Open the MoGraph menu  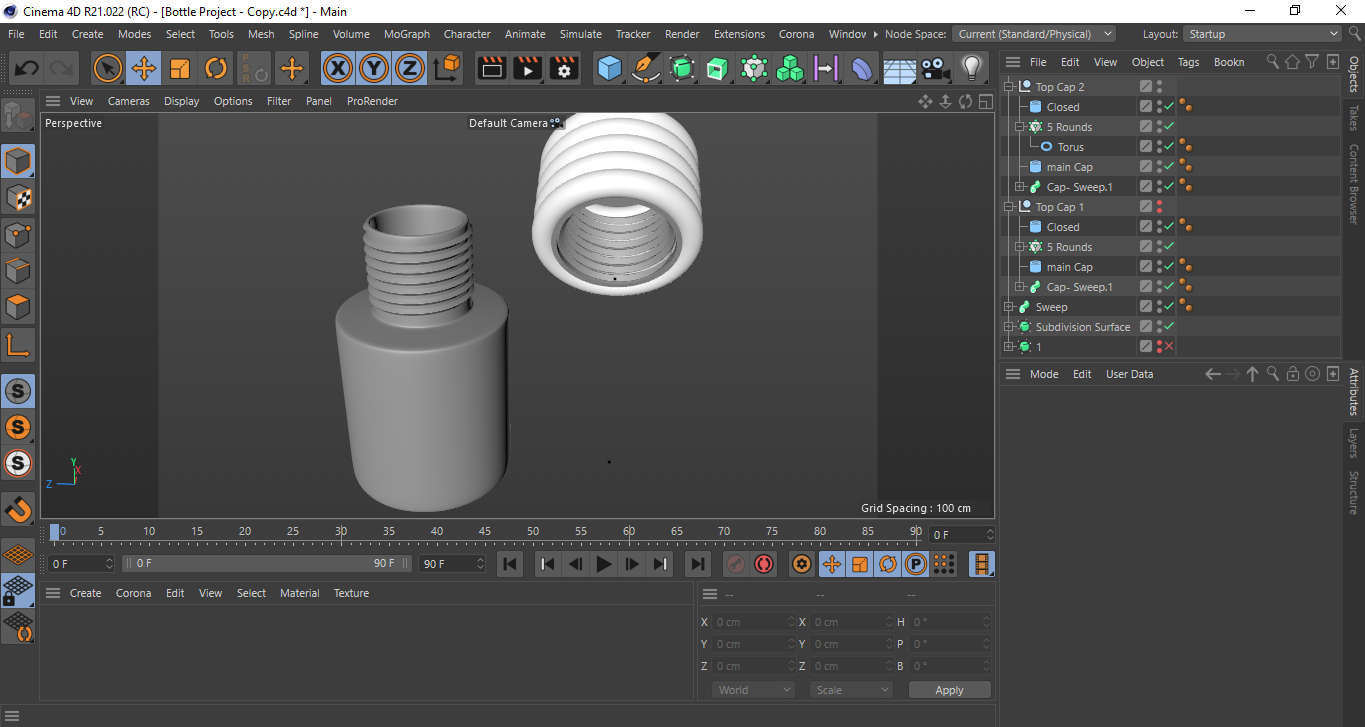(406, 34)
